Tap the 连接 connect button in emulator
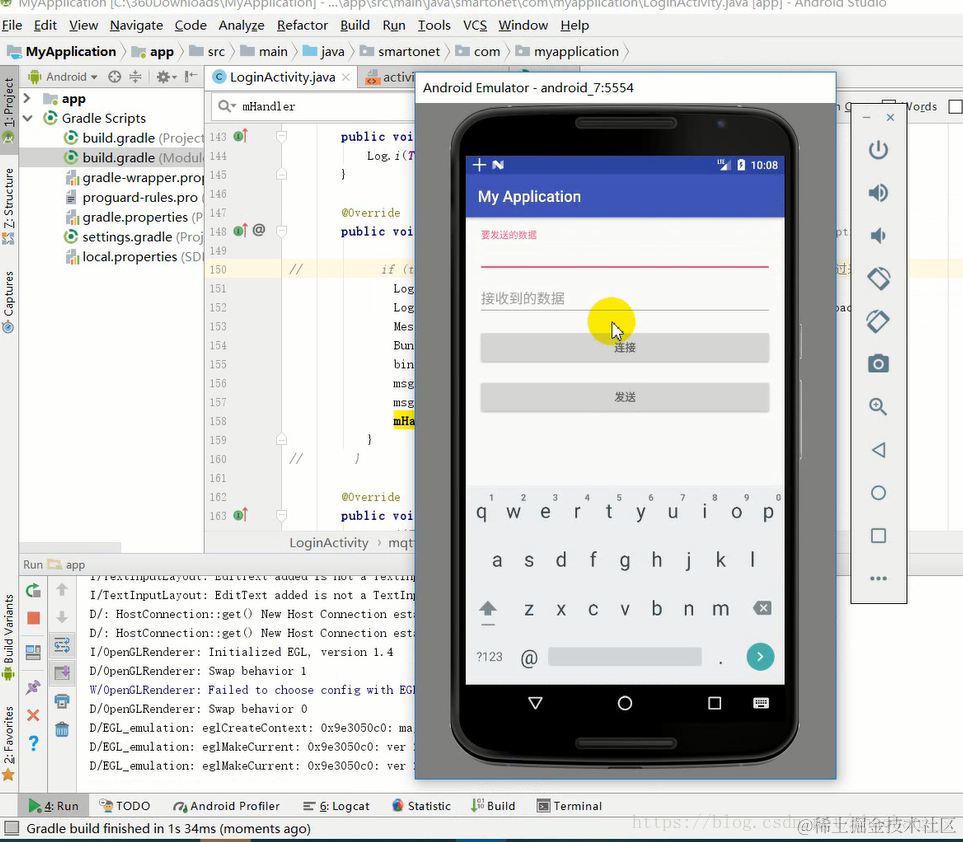 (625, 348)
